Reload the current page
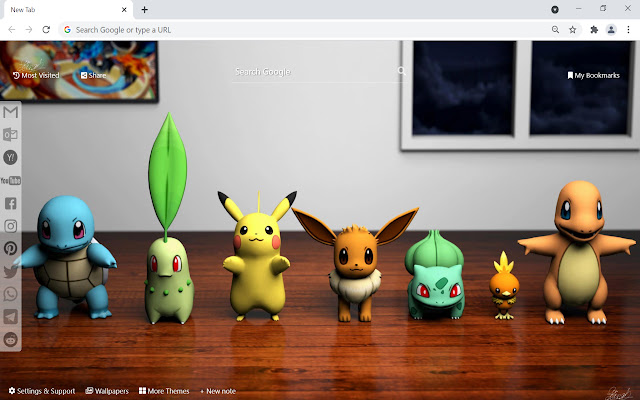This screenshot has width=640, height=400. pos(46,29)
